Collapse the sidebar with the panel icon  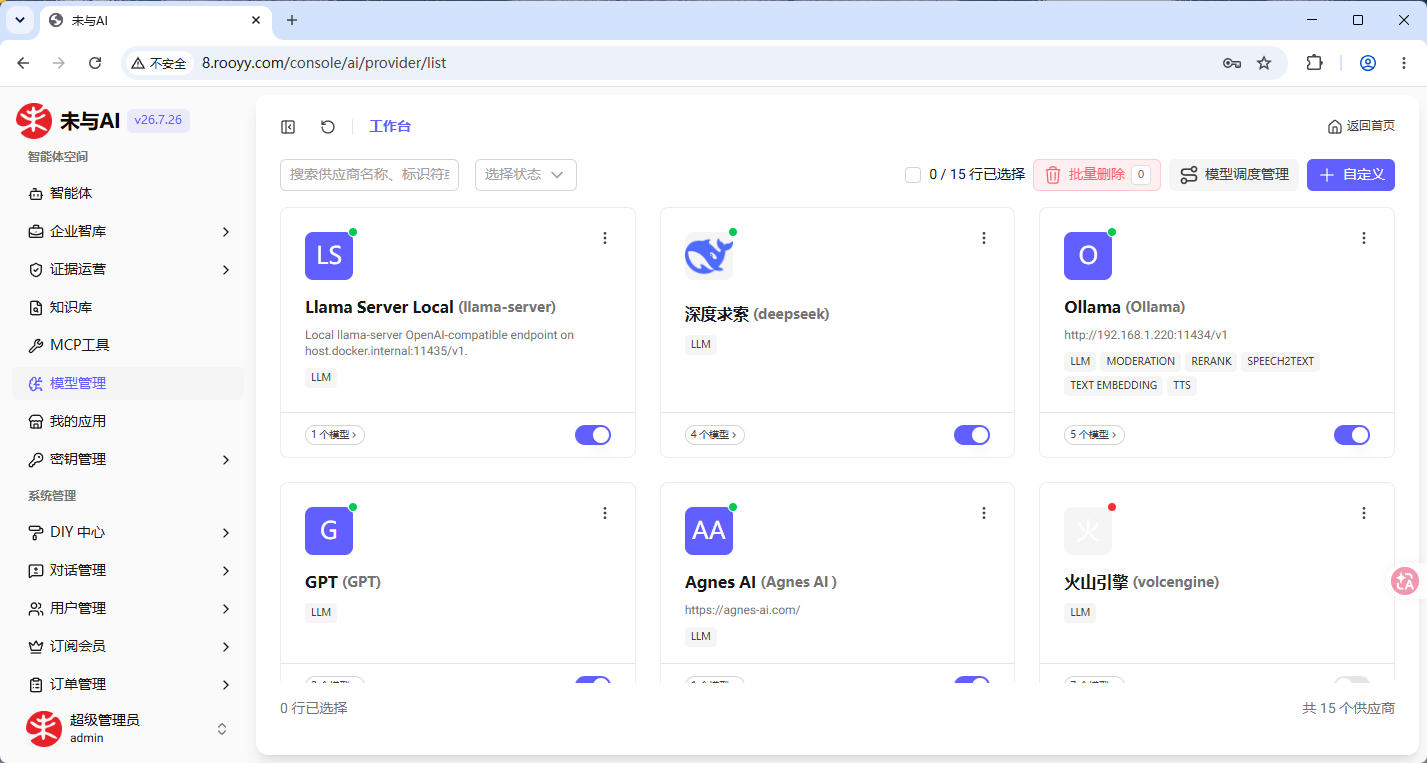288,127
